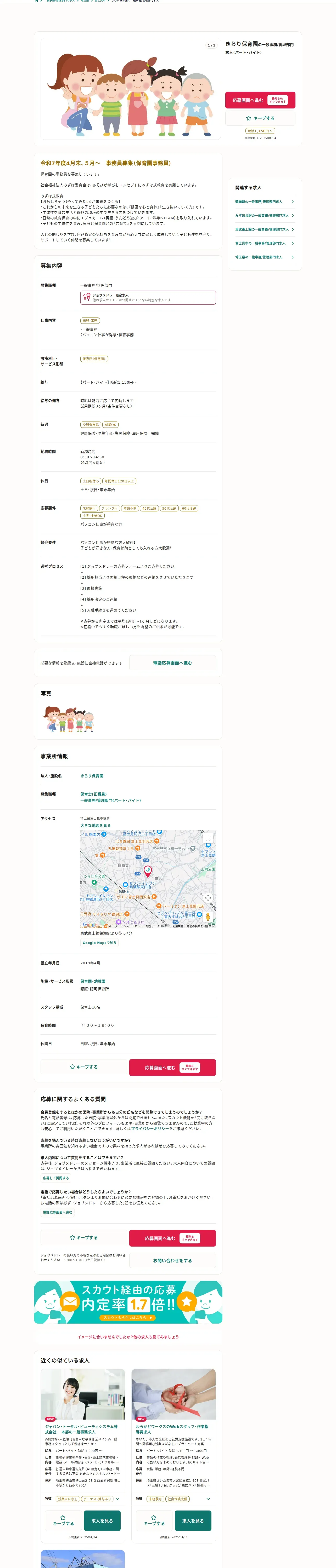Click キープする button below 休園日 row
This screenshot has height=1568, width=336.
pyautogui.click(x=84, y=1067)
